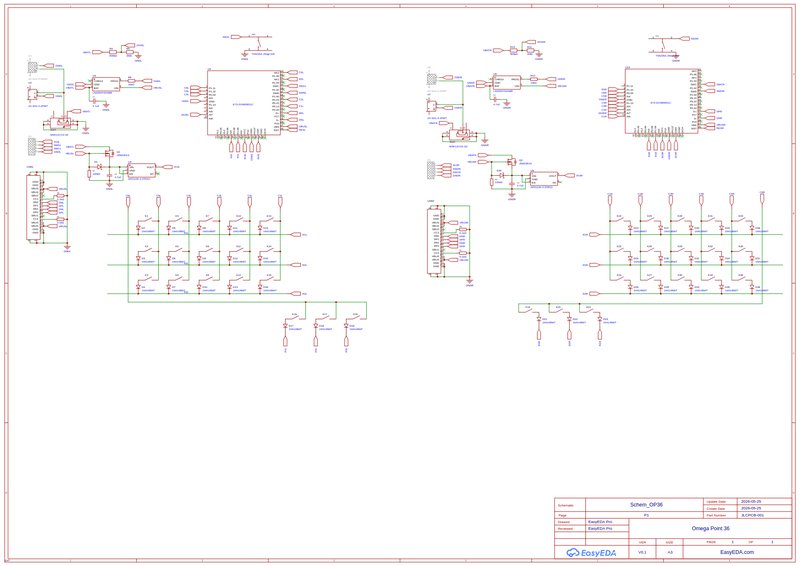Image resolution: width=800 pixels, height=566 pixels.
Task: Select 'EasyEDA Pro' in the Reviewed row
Action: 600,529
